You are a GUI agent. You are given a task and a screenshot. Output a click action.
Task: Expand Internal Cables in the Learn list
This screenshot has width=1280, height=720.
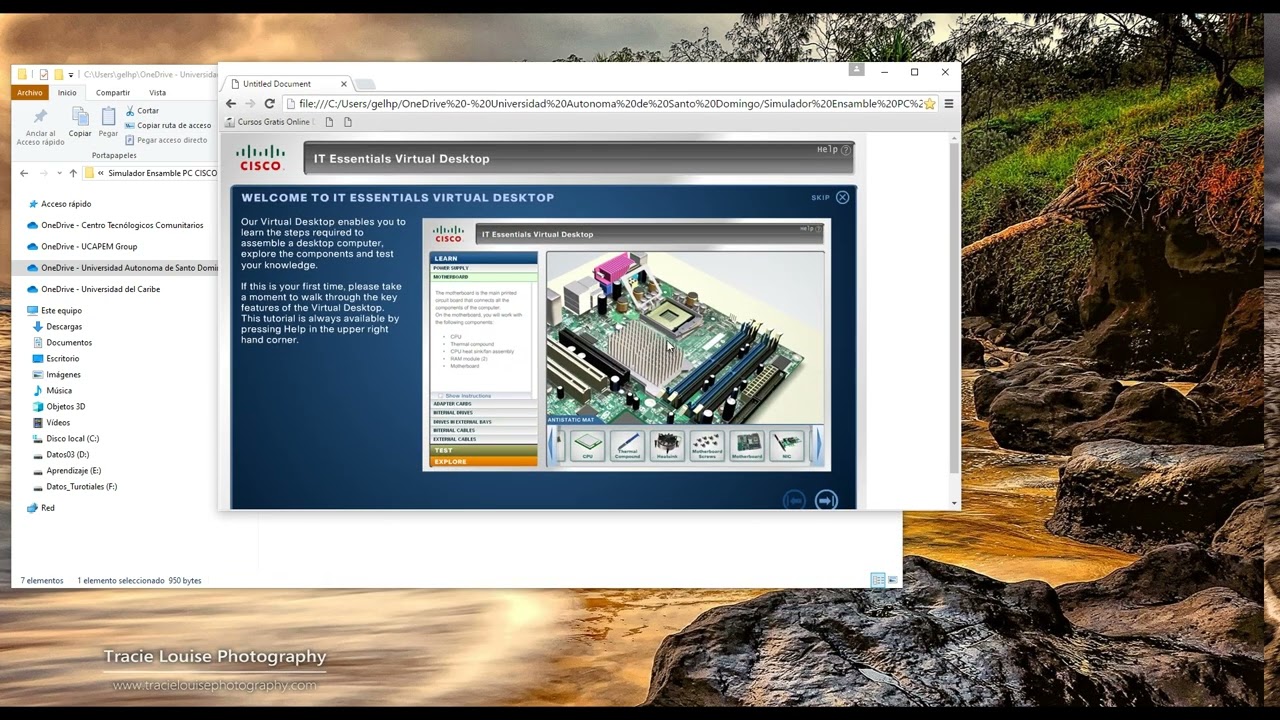484,430
